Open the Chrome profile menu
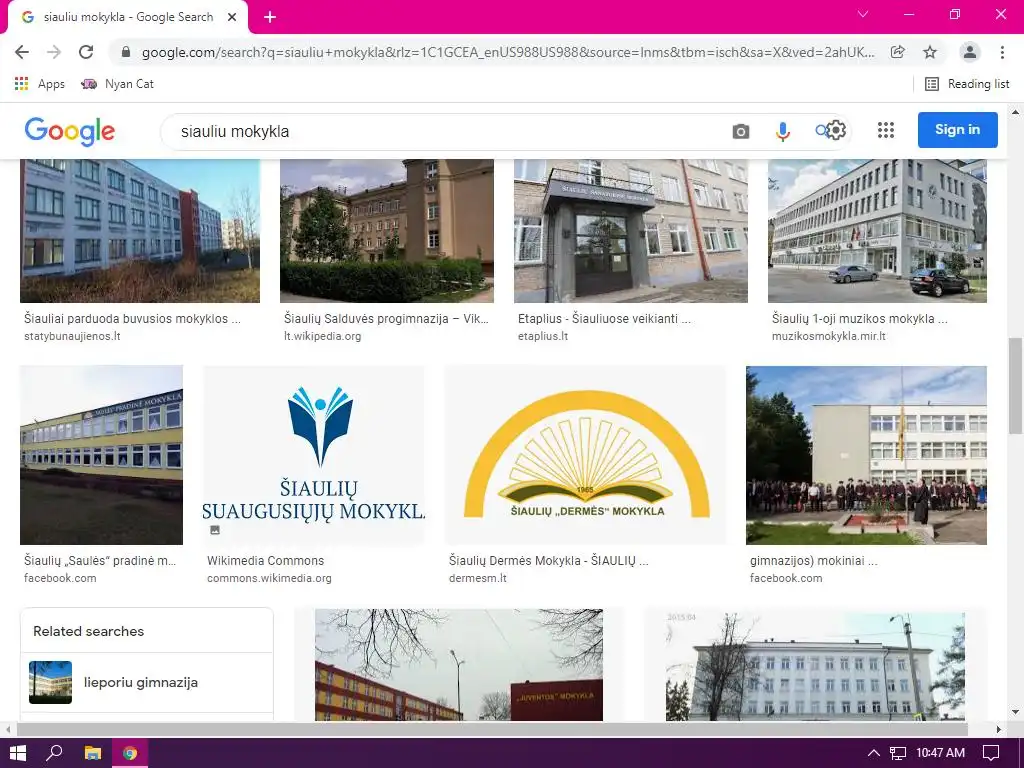 pos(970,52)
